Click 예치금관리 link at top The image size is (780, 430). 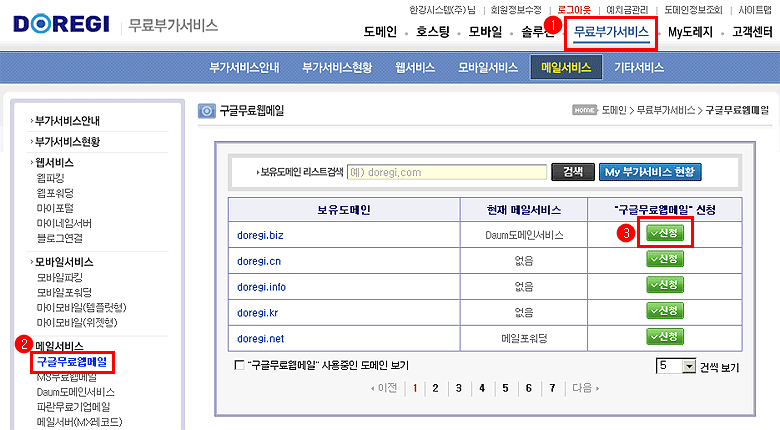pos(627,10)
